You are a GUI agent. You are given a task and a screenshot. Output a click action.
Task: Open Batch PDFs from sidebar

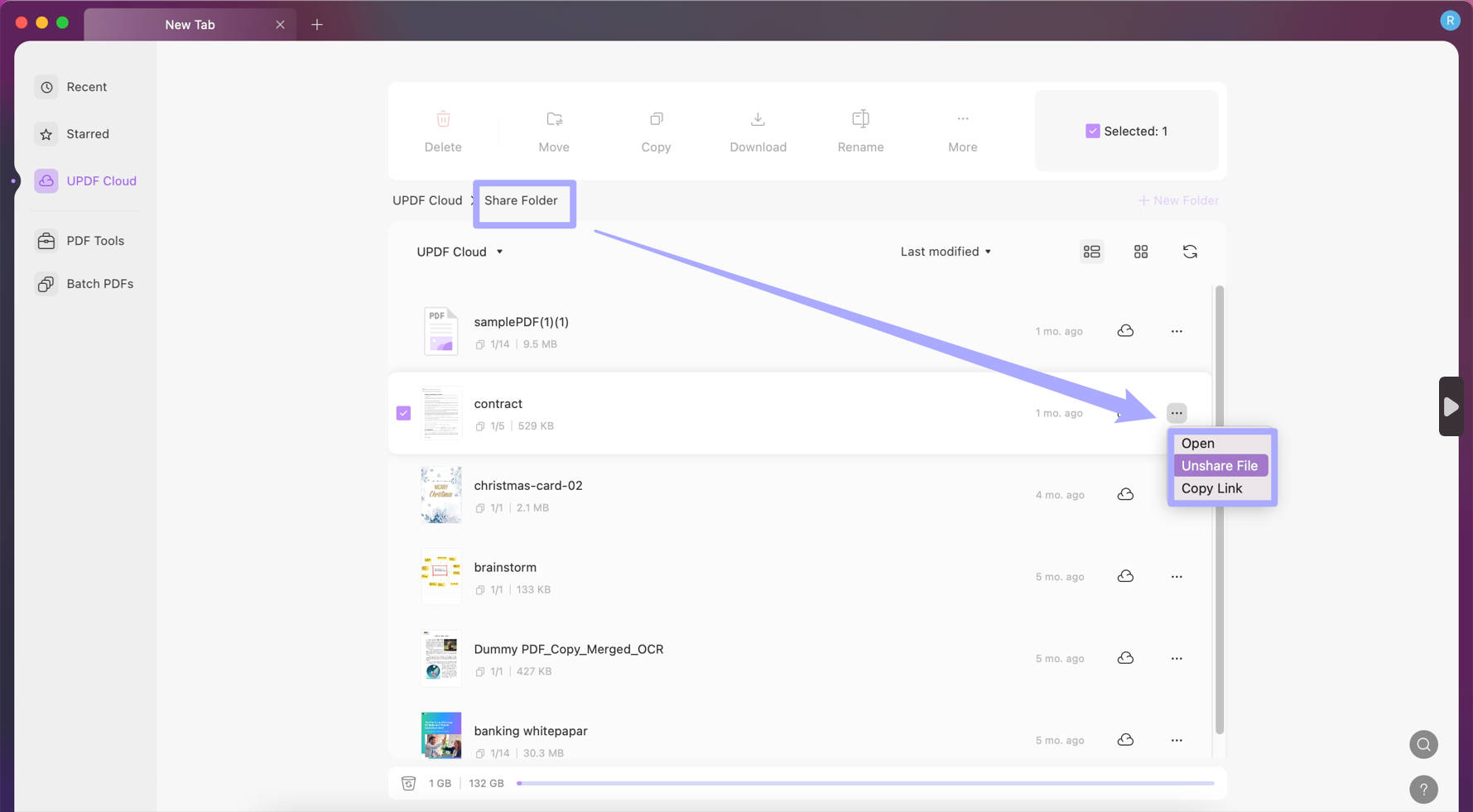pyautogui.click(x=84, y=284)
